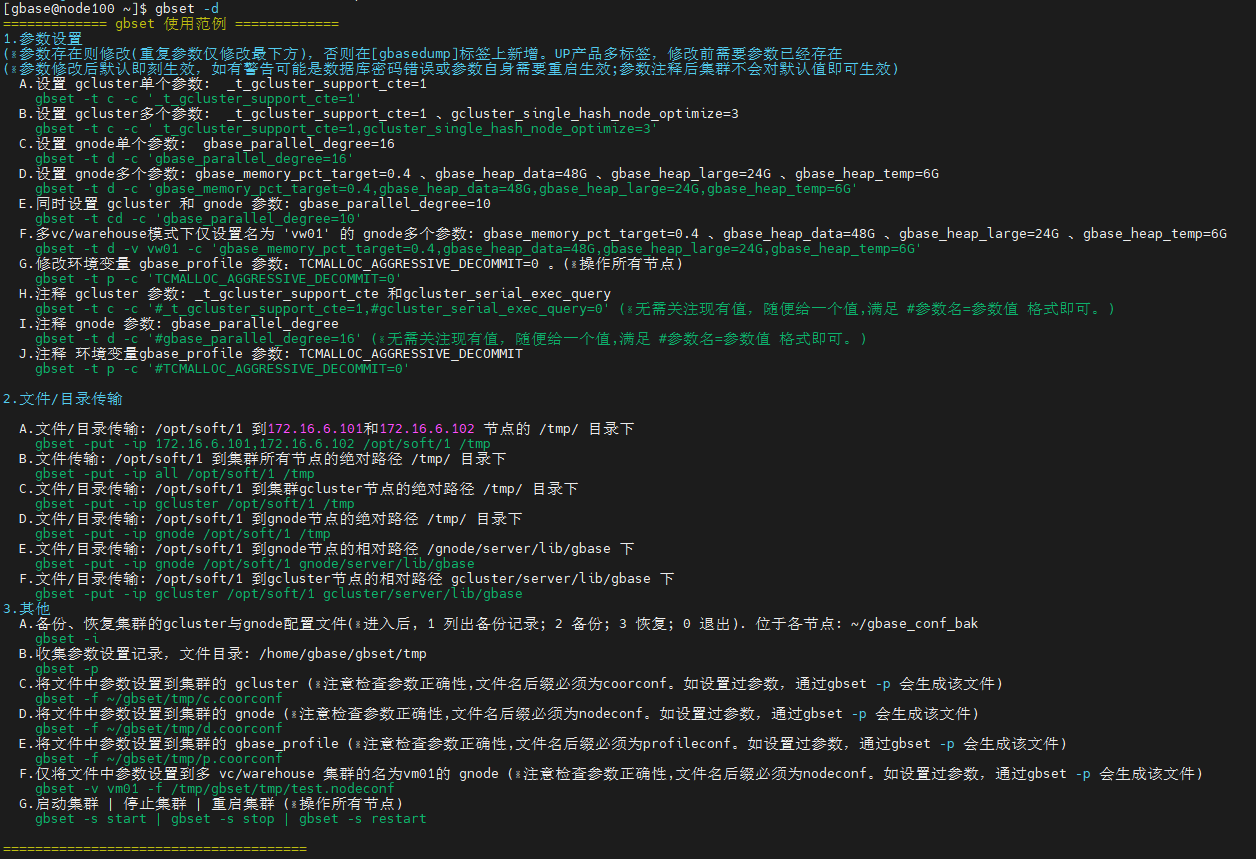Click line 'G.修改环境变量 gbase_profile 参数'
This screenshot has height=859, width=1256.
(x=351, y=263)
